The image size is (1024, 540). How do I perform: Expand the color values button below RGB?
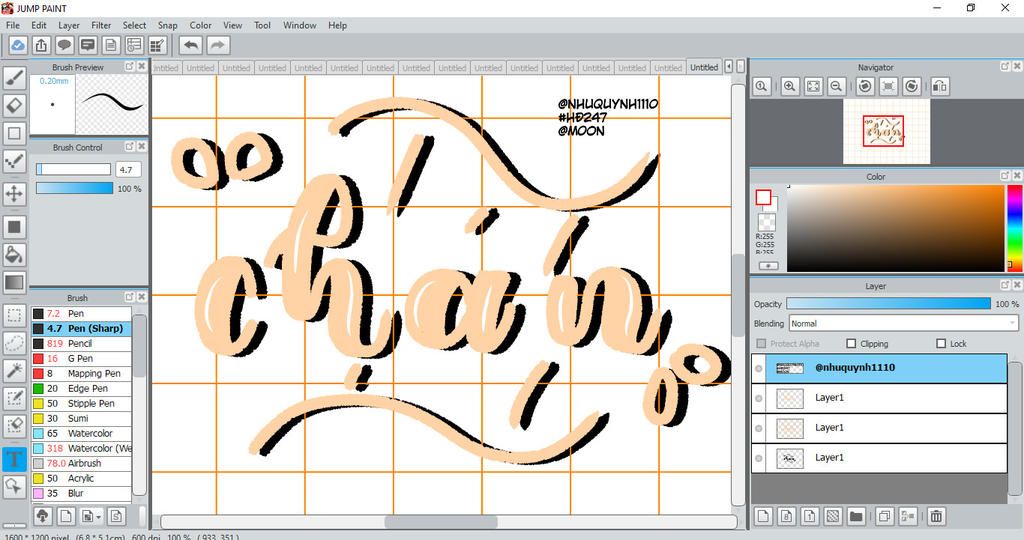coord(768,266)
